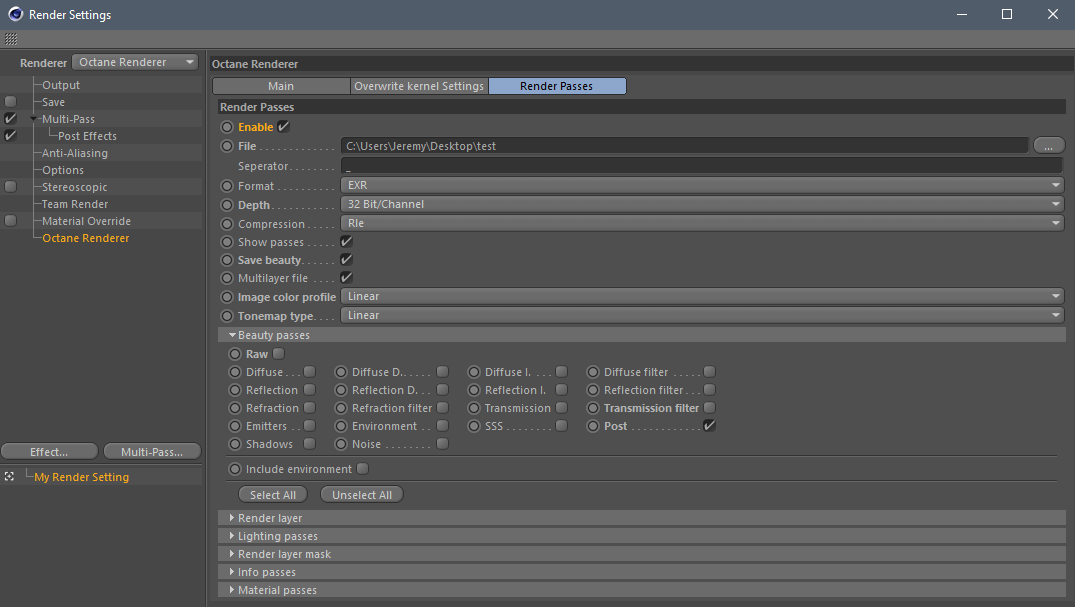The width and height of the screenshot is (1075, 607).
Task: Click the Raw pass circle icon
Action: tap(235, 354)
